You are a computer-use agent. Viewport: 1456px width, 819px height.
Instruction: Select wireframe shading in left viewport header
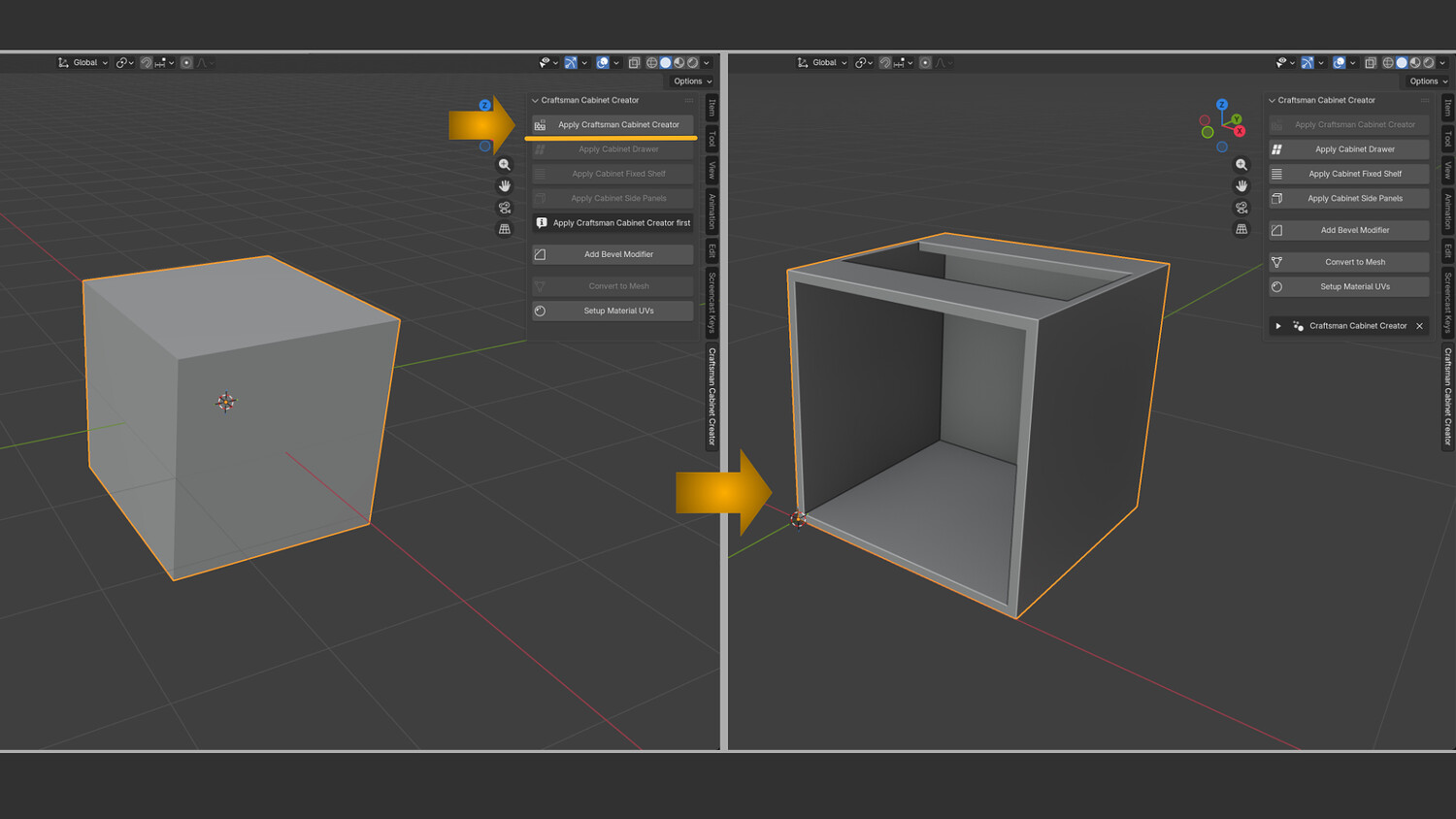[x=652, y=63]
